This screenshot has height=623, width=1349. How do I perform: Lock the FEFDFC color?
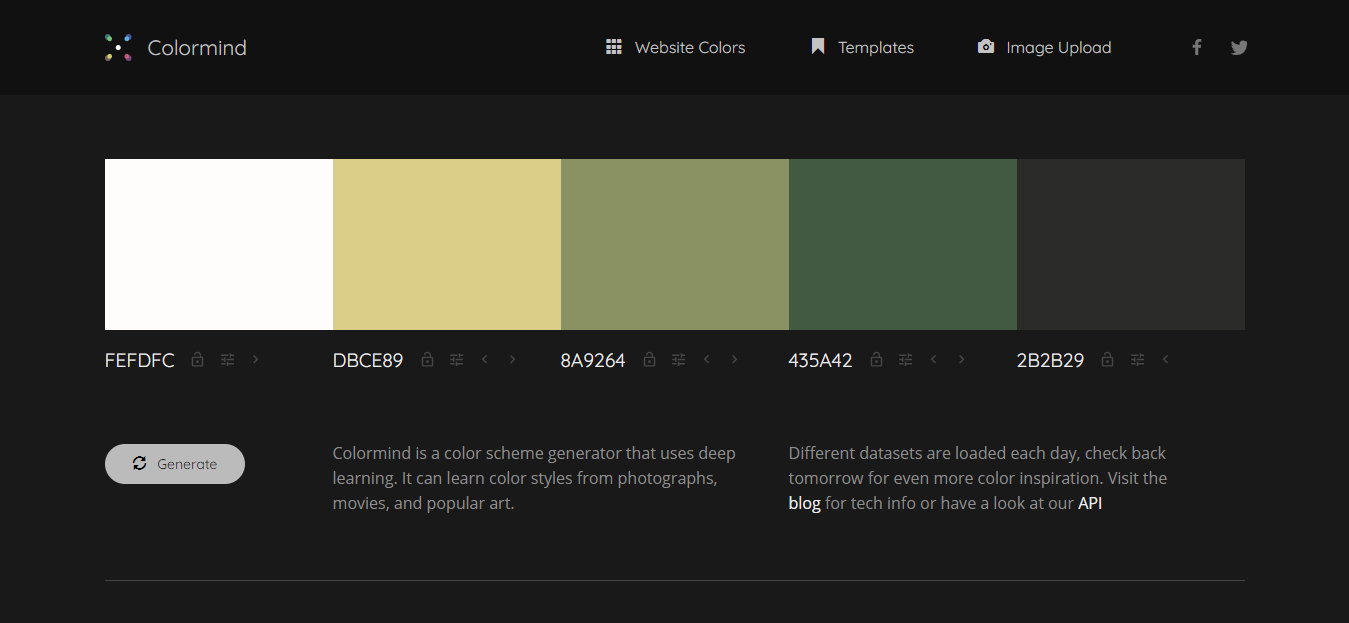pos(198,360)
